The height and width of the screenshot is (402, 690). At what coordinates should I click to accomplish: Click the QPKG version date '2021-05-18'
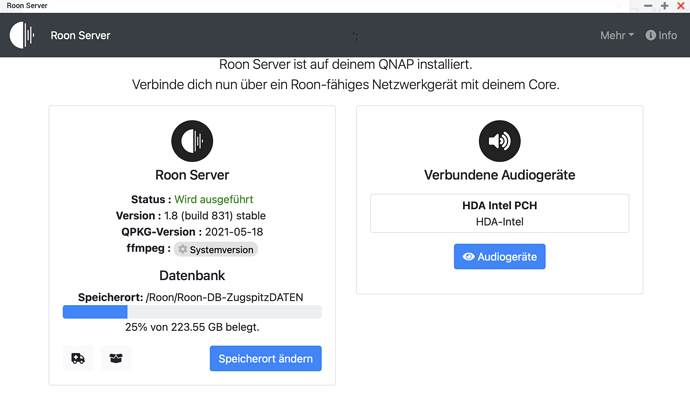(x=234, y=232)
